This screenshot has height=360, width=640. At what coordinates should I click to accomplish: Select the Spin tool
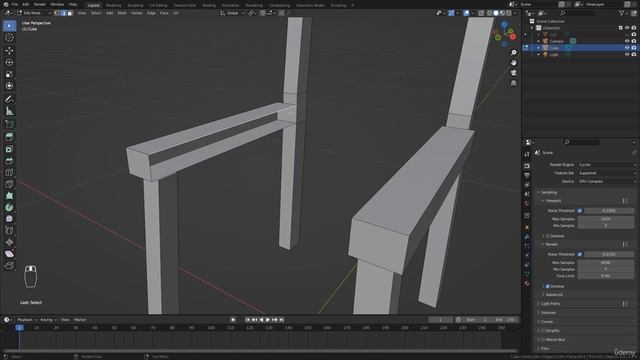9,207
